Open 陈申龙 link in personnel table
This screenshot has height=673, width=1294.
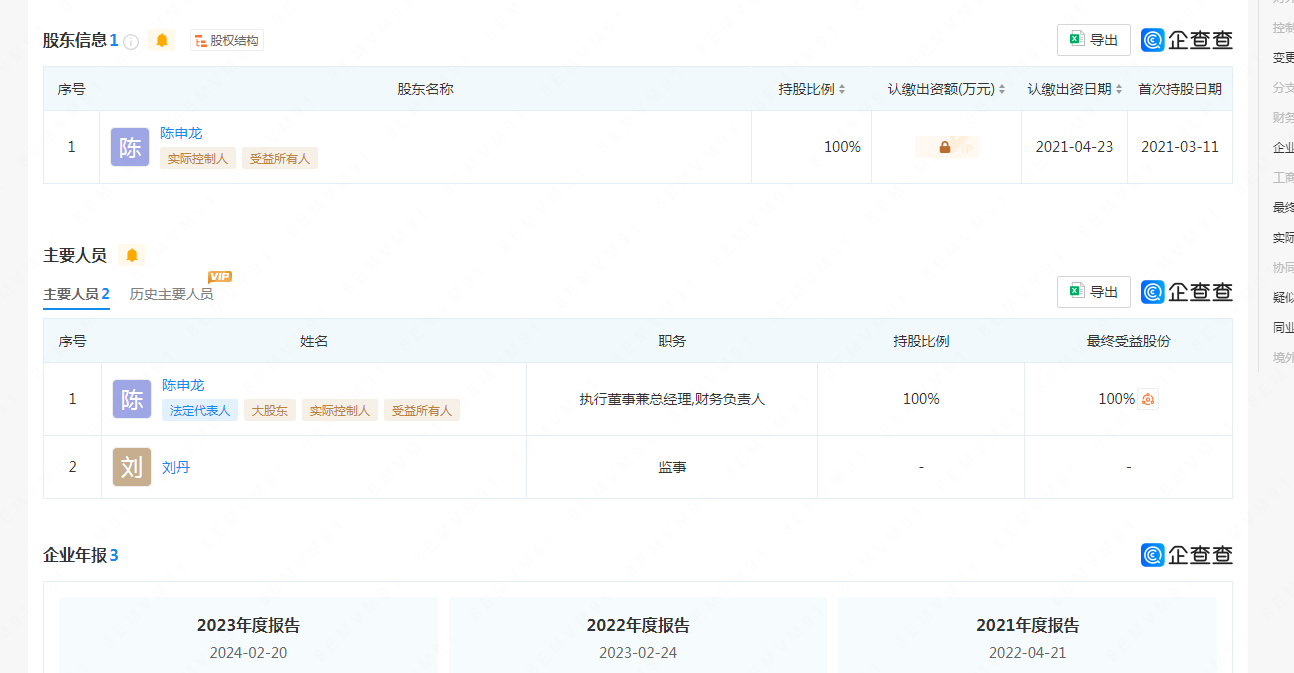tap(183, 385)
